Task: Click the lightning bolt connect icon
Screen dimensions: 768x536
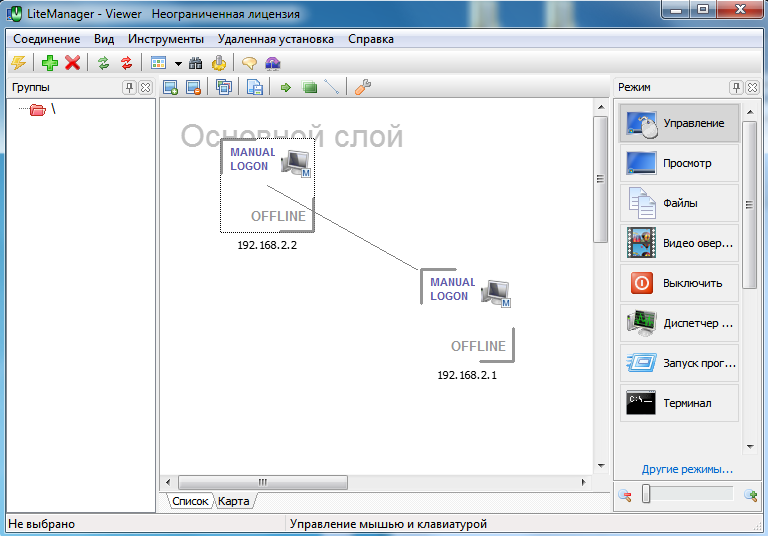Action: pyautogui.click(x=19, y=63)
